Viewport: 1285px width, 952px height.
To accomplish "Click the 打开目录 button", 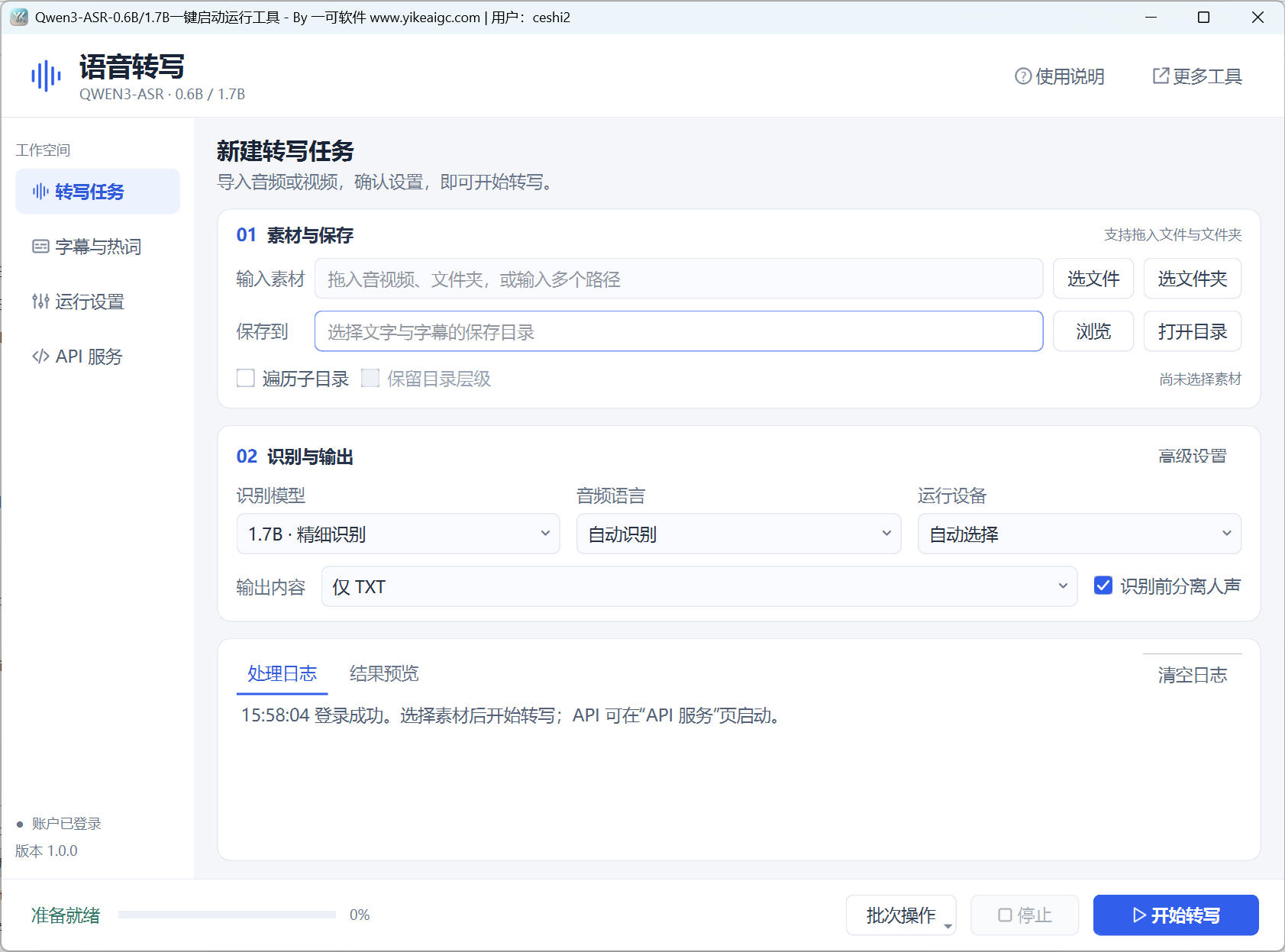I will pyautogui.click(x=1192, y=331).
